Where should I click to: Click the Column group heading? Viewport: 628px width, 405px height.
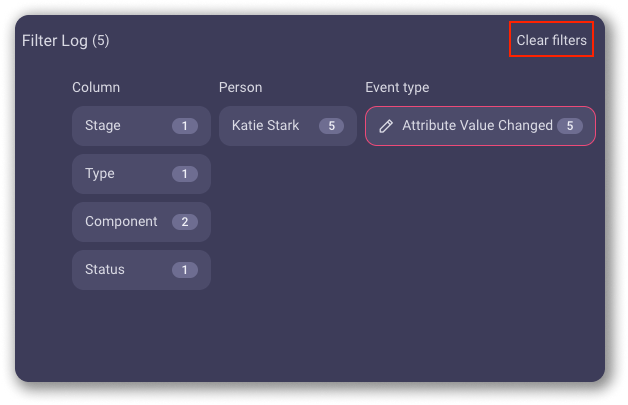[x=96, y=88]
